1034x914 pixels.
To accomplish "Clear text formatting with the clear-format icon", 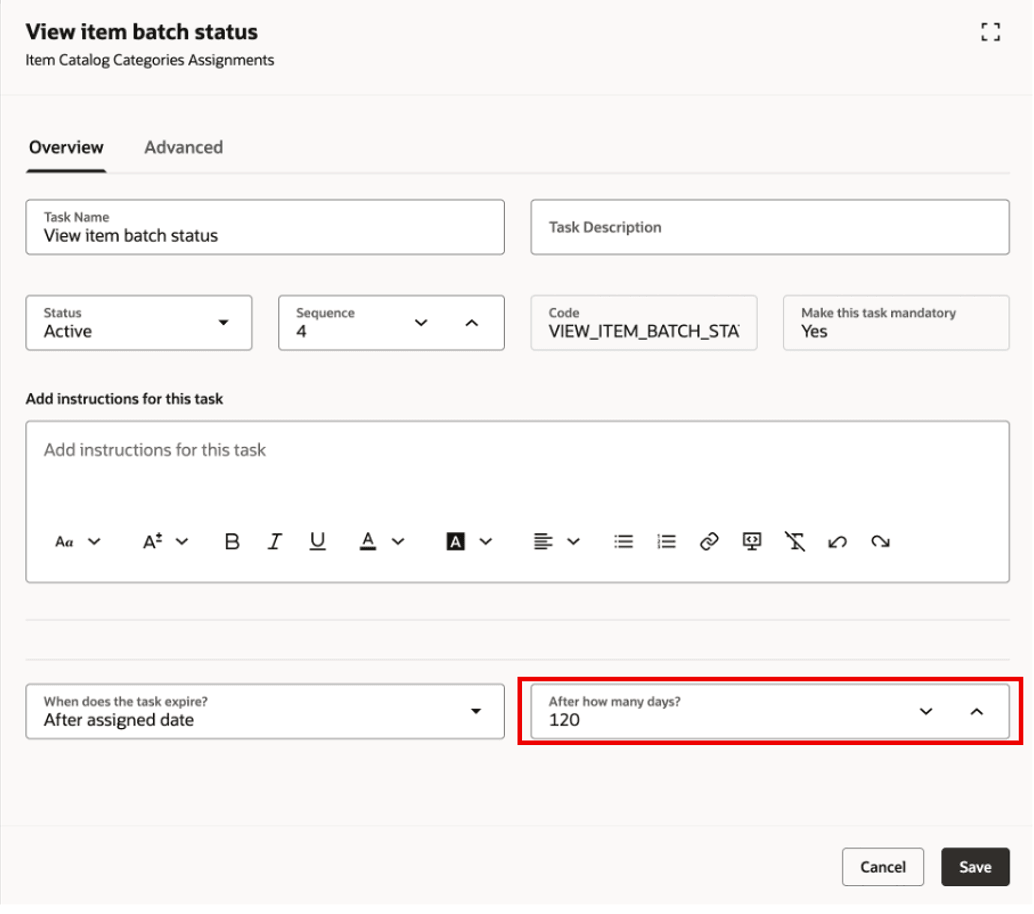I will 795,541.
